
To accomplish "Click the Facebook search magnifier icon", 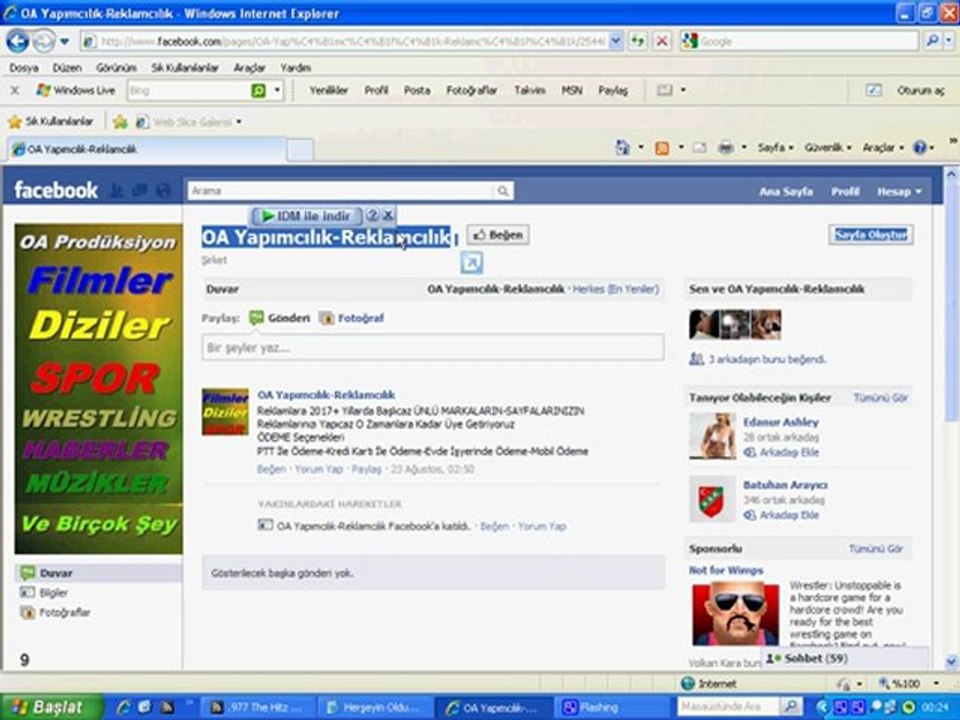I will click(503, 191).
